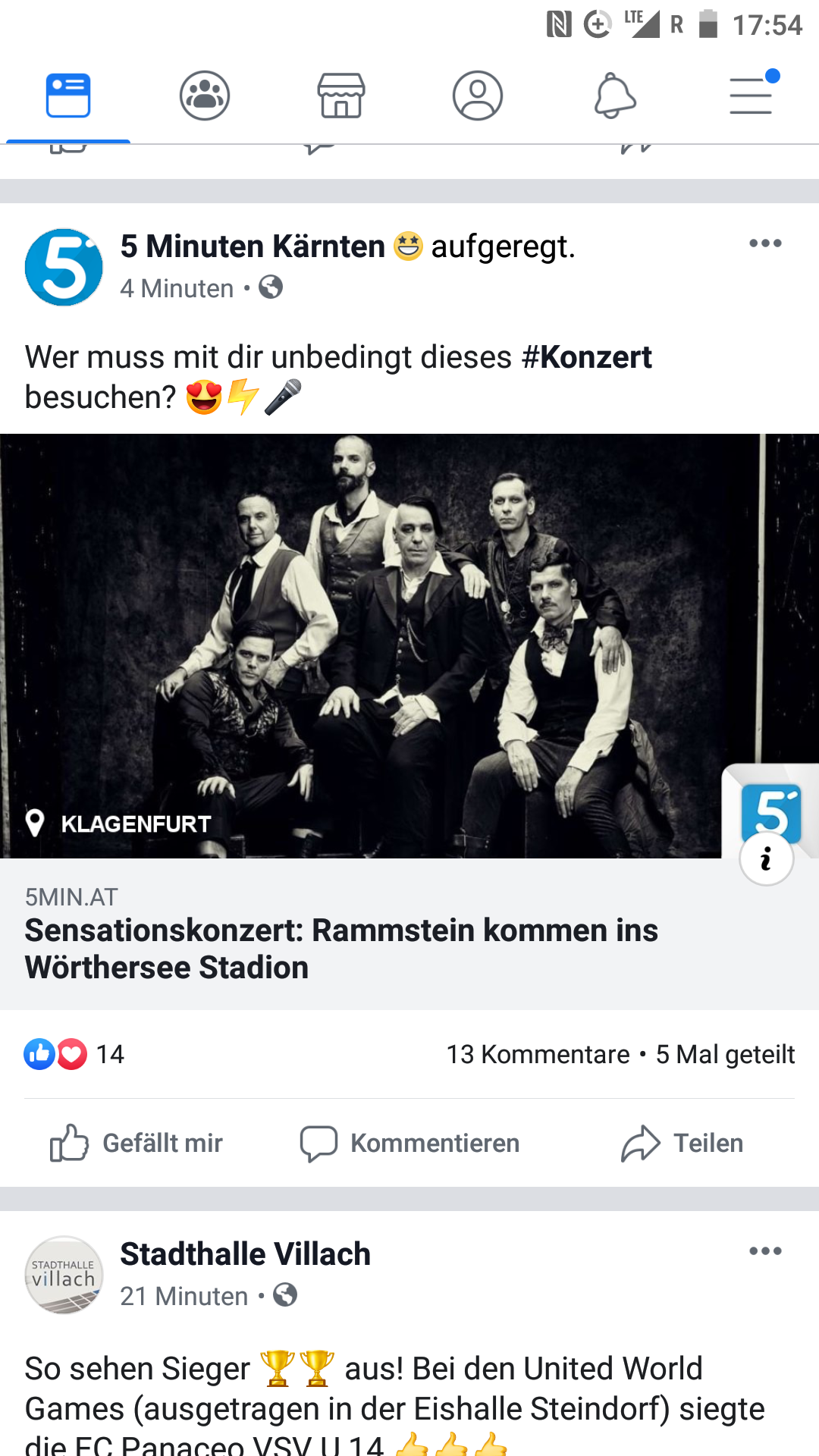This screenshot has width=819, height=1456.
Task: Switch to the Groups tab
Action: coord(205,96)
